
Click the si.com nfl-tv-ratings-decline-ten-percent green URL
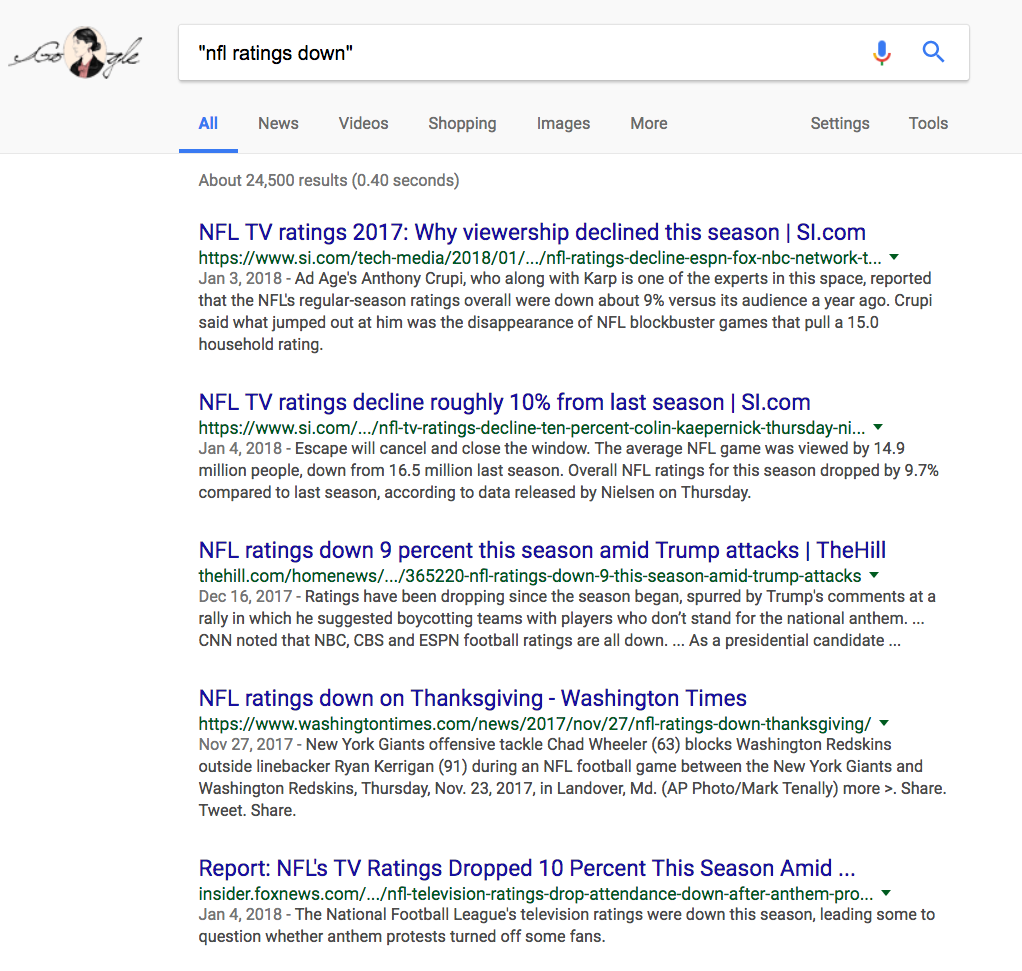coord(532,428)
